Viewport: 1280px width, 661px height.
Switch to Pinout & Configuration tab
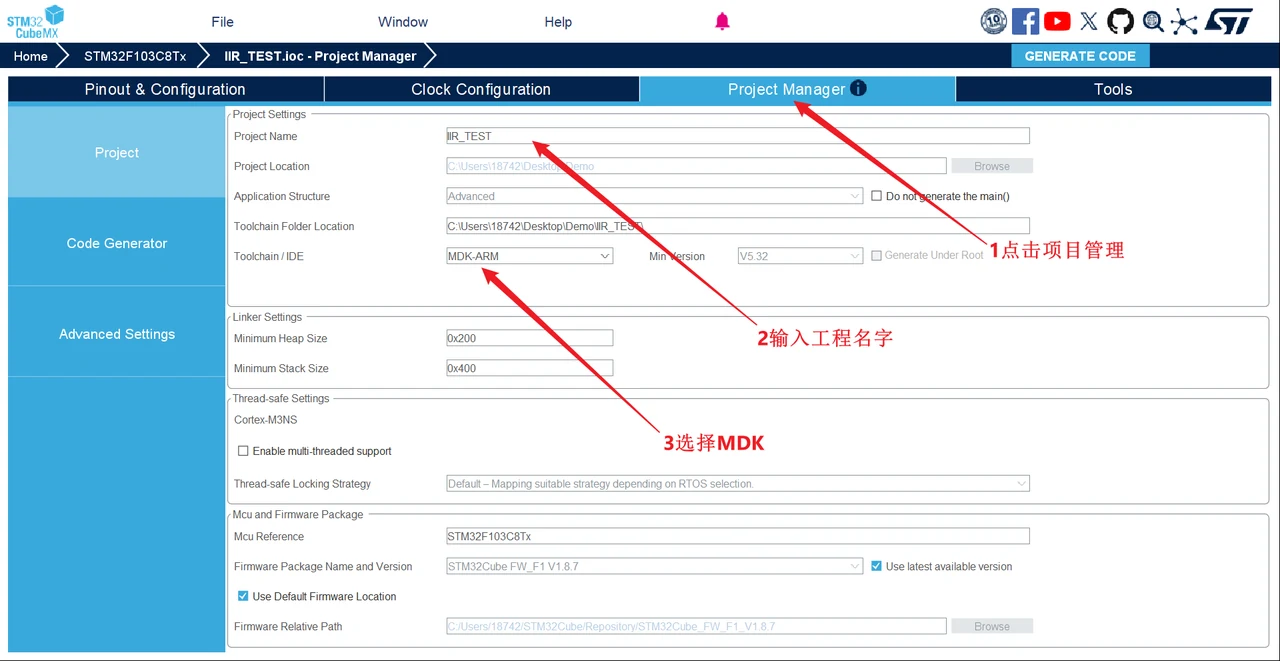coord(165,89)
